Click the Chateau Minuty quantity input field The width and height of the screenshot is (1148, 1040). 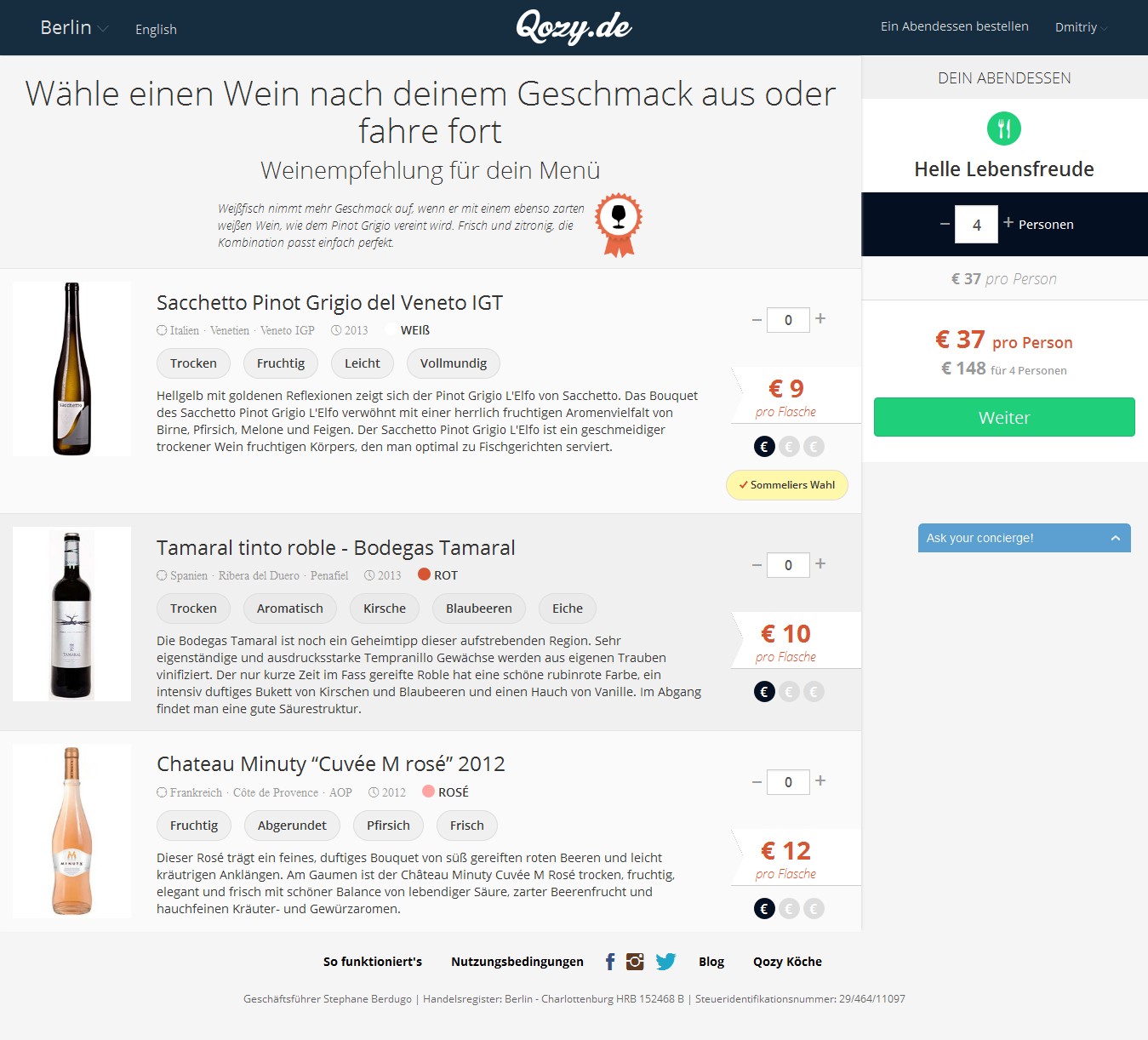click(x=788, y=782)
